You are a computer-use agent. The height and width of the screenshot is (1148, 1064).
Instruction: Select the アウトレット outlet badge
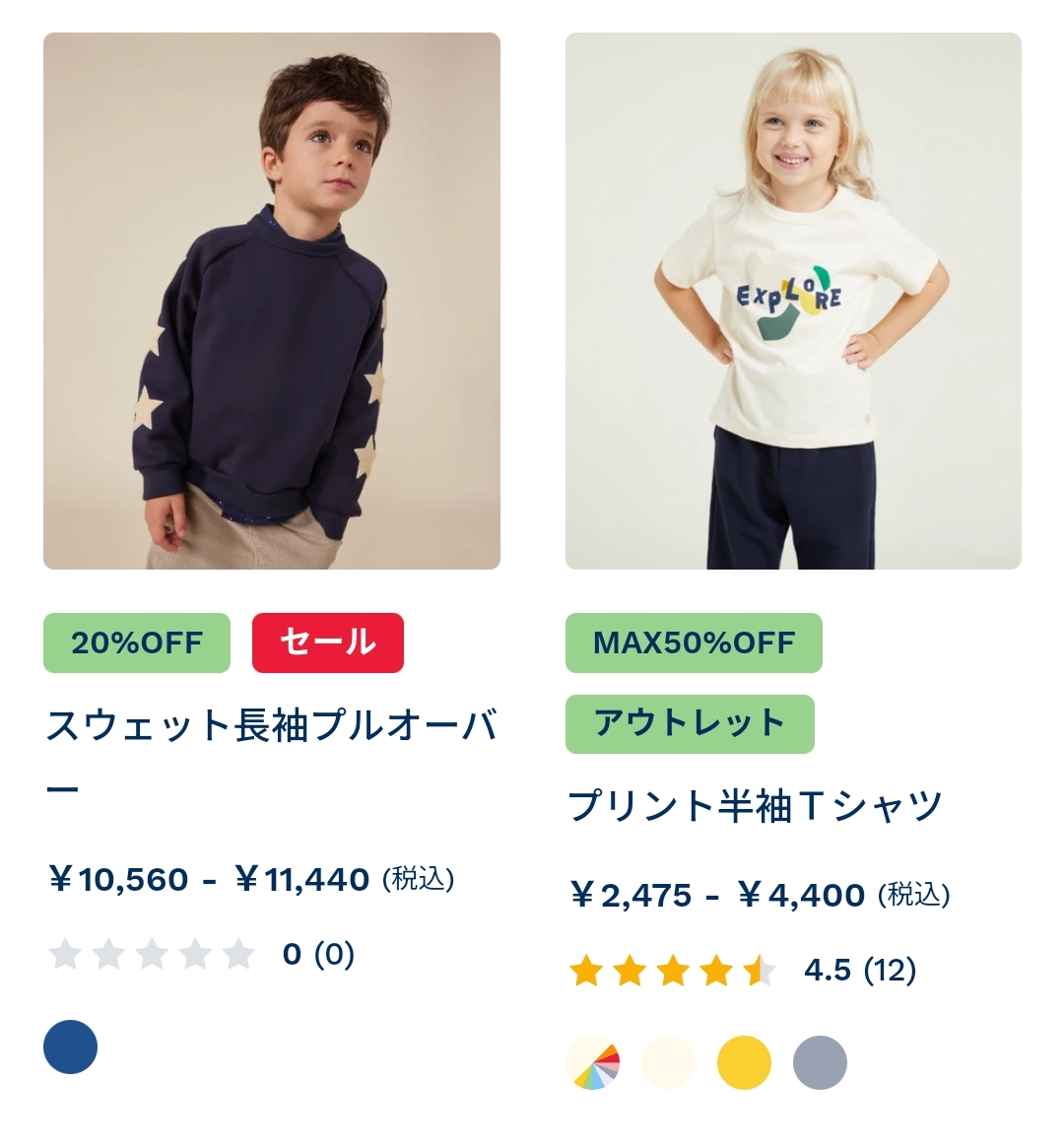pyautogui.click(x=690, y=724)
